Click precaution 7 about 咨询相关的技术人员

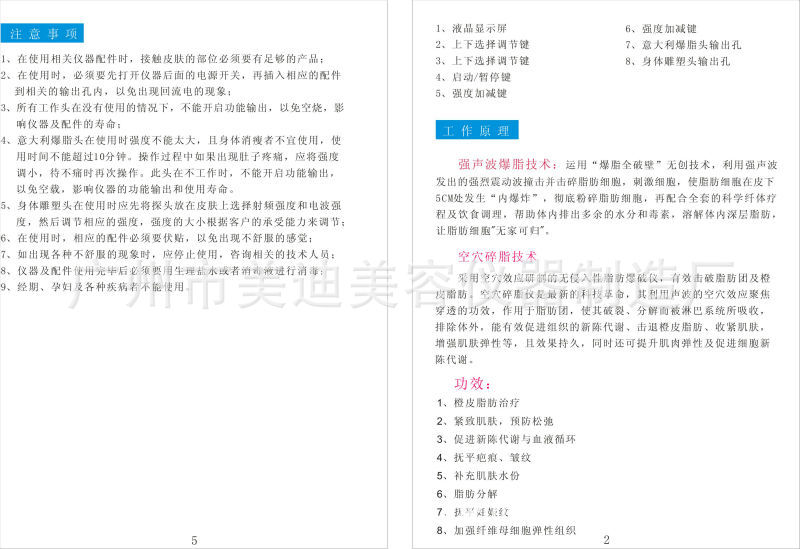tap(168, 255)
